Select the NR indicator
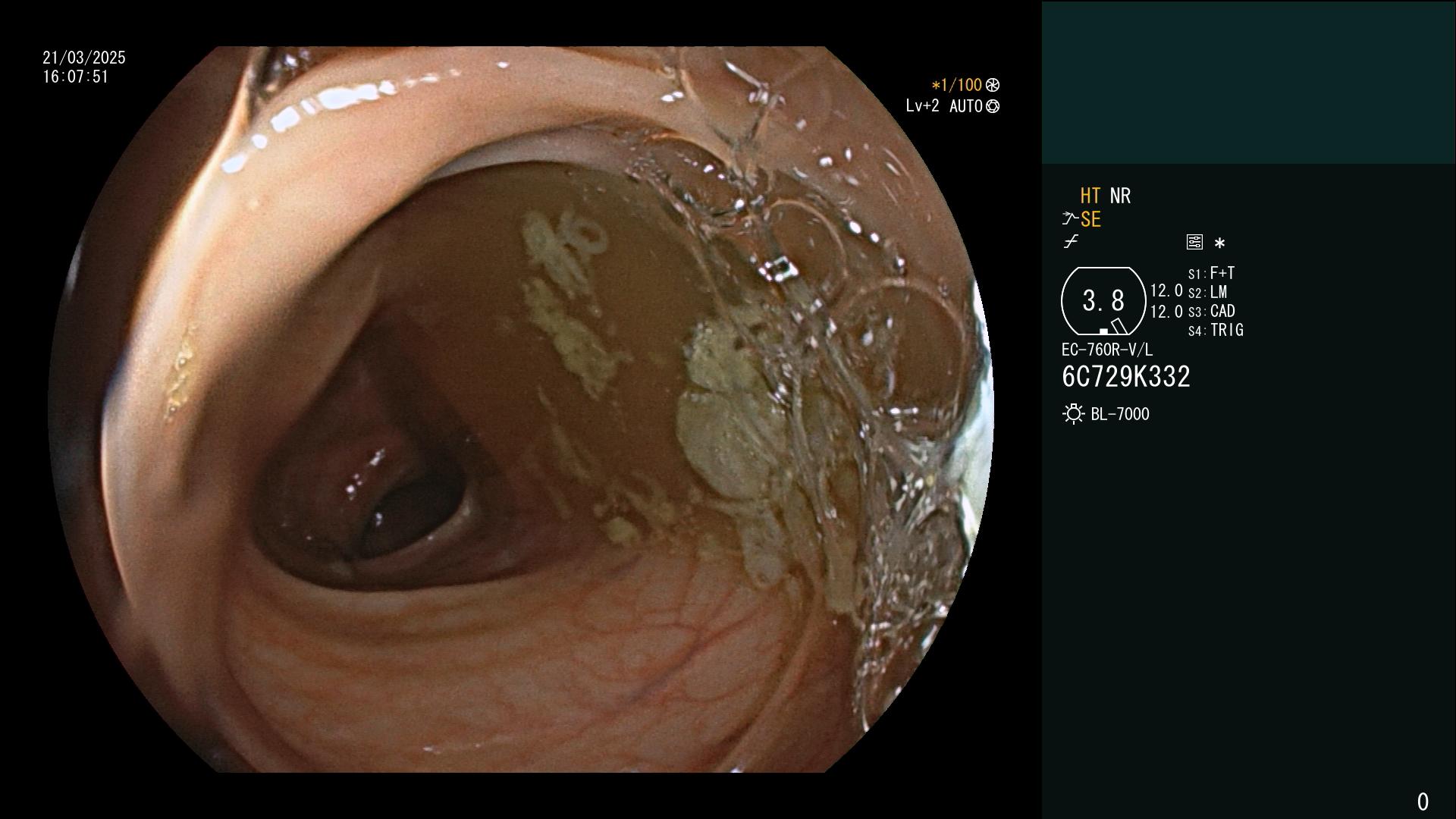This screenshot has height=819, width=1456. coord(1120,196)
